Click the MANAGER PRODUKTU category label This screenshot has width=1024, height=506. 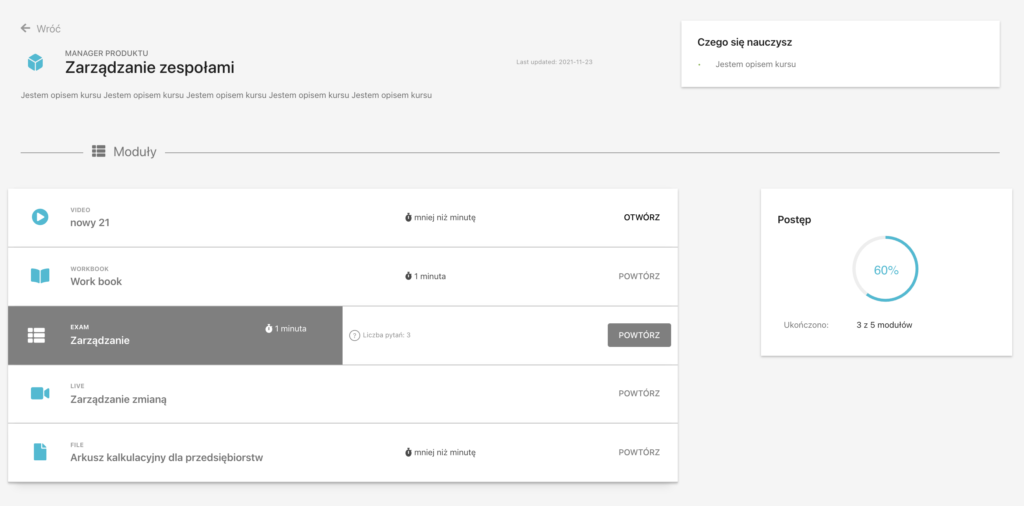(x=106, y=52)
